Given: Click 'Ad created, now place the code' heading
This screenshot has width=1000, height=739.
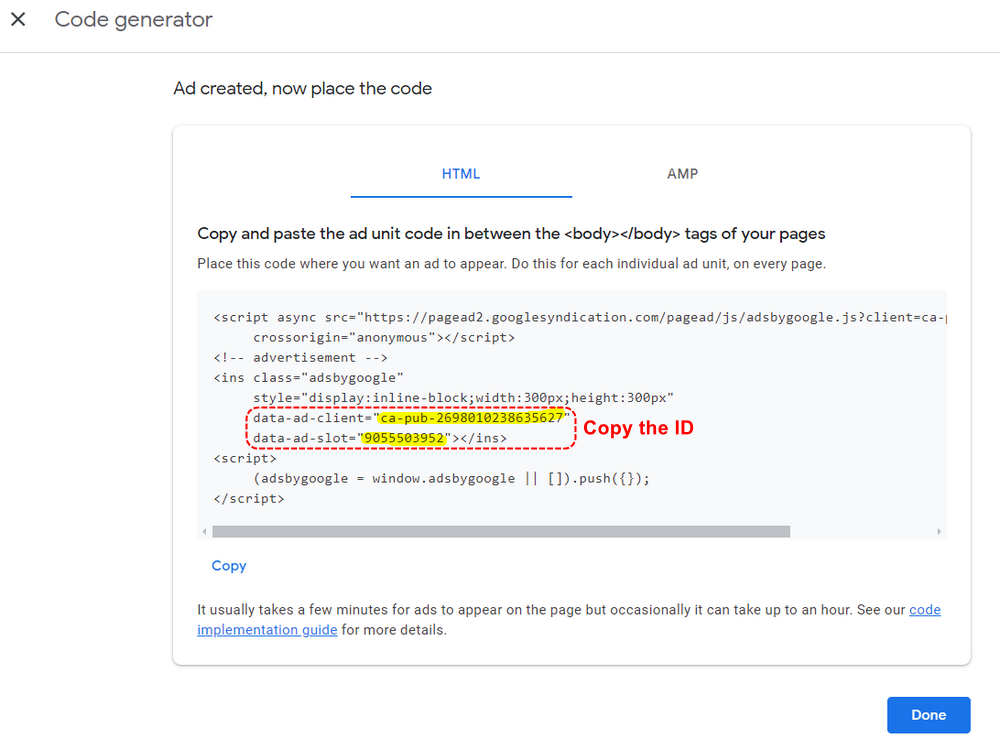Looking at the screenshot, I should (302, 88).
